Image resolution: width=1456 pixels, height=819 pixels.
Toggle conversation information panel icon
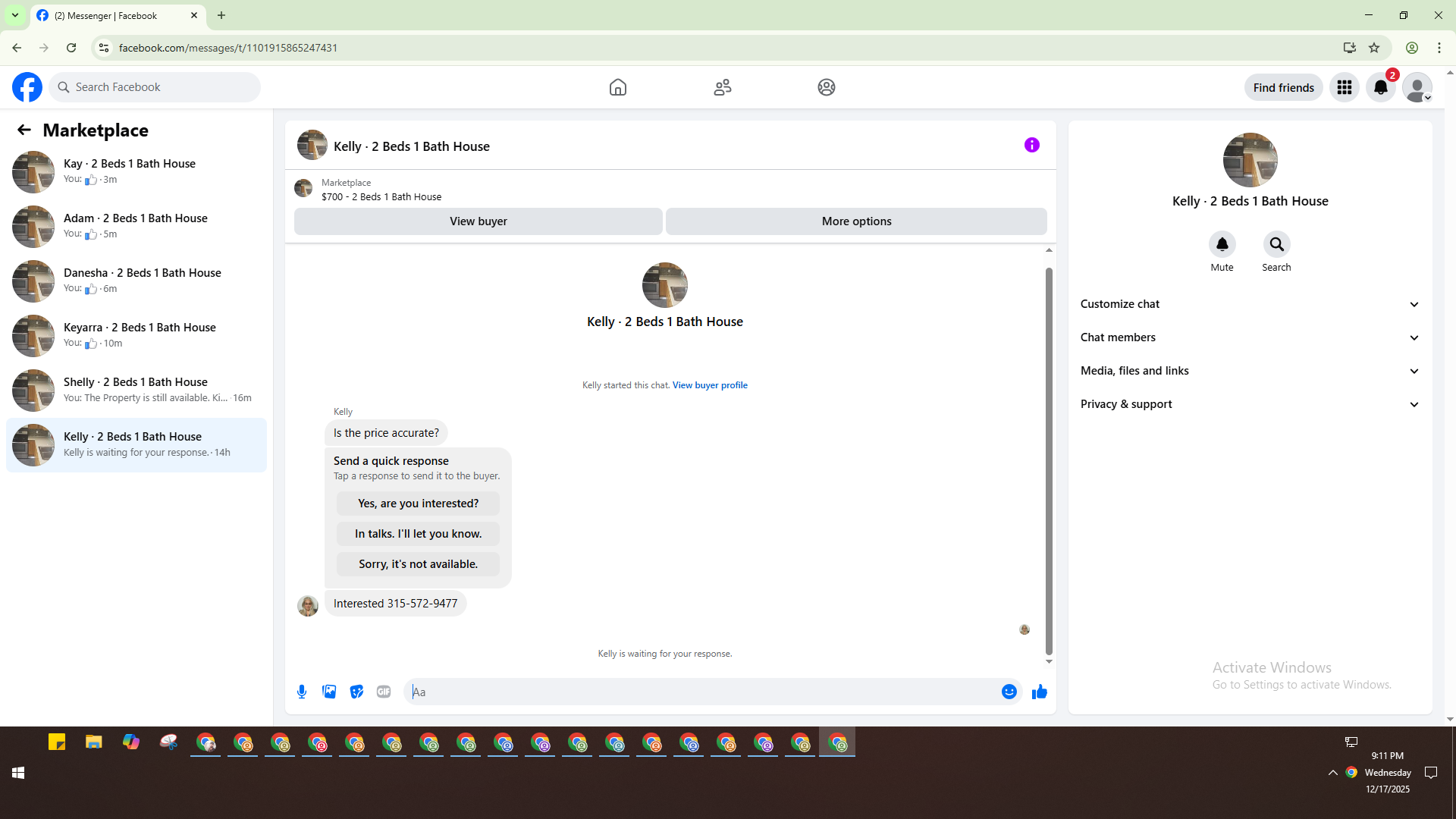(1031, 145)
